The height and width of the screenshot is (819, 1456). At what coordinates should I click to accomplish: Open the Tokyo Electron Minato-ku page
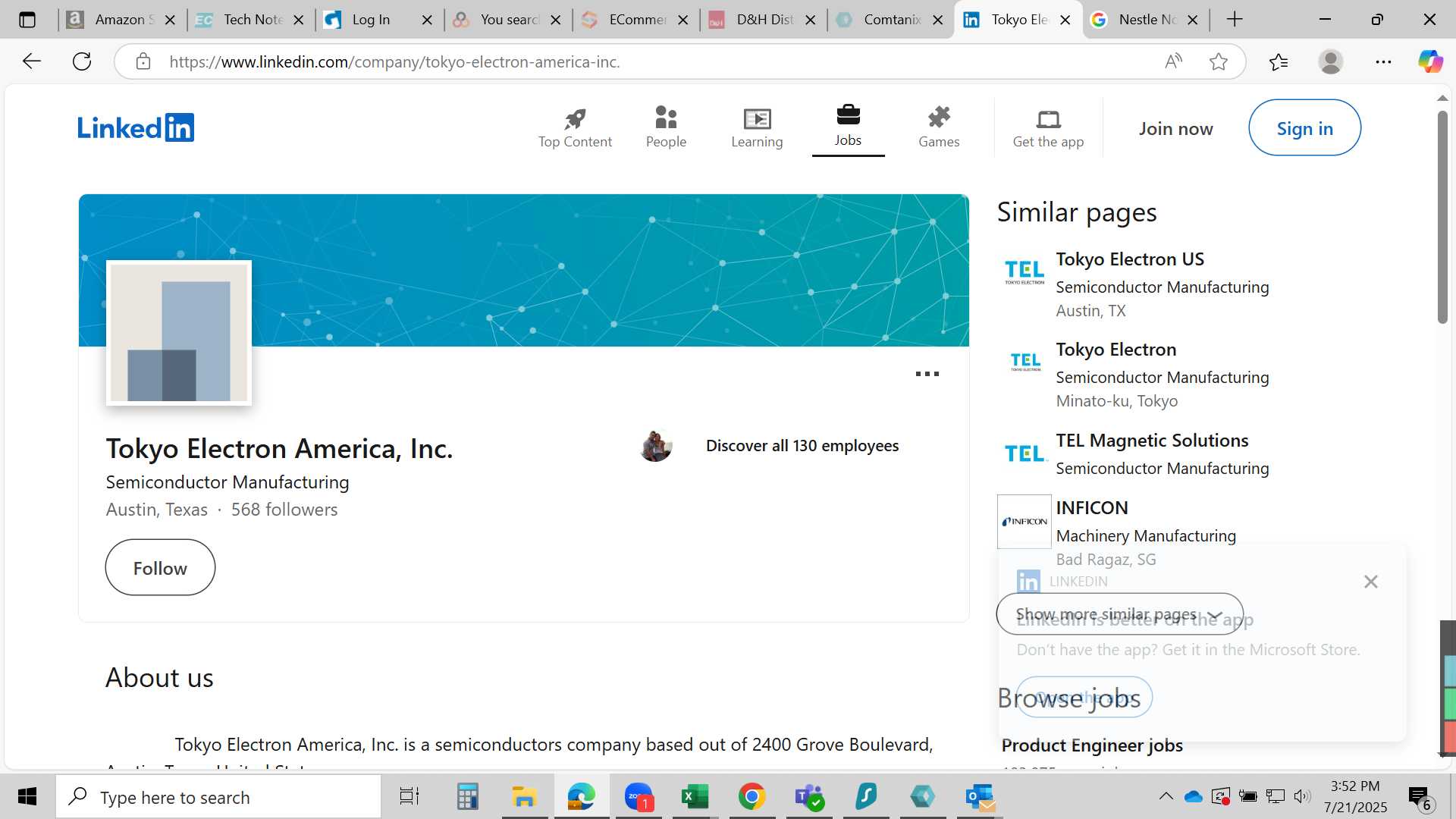(x=1116, y=350)
